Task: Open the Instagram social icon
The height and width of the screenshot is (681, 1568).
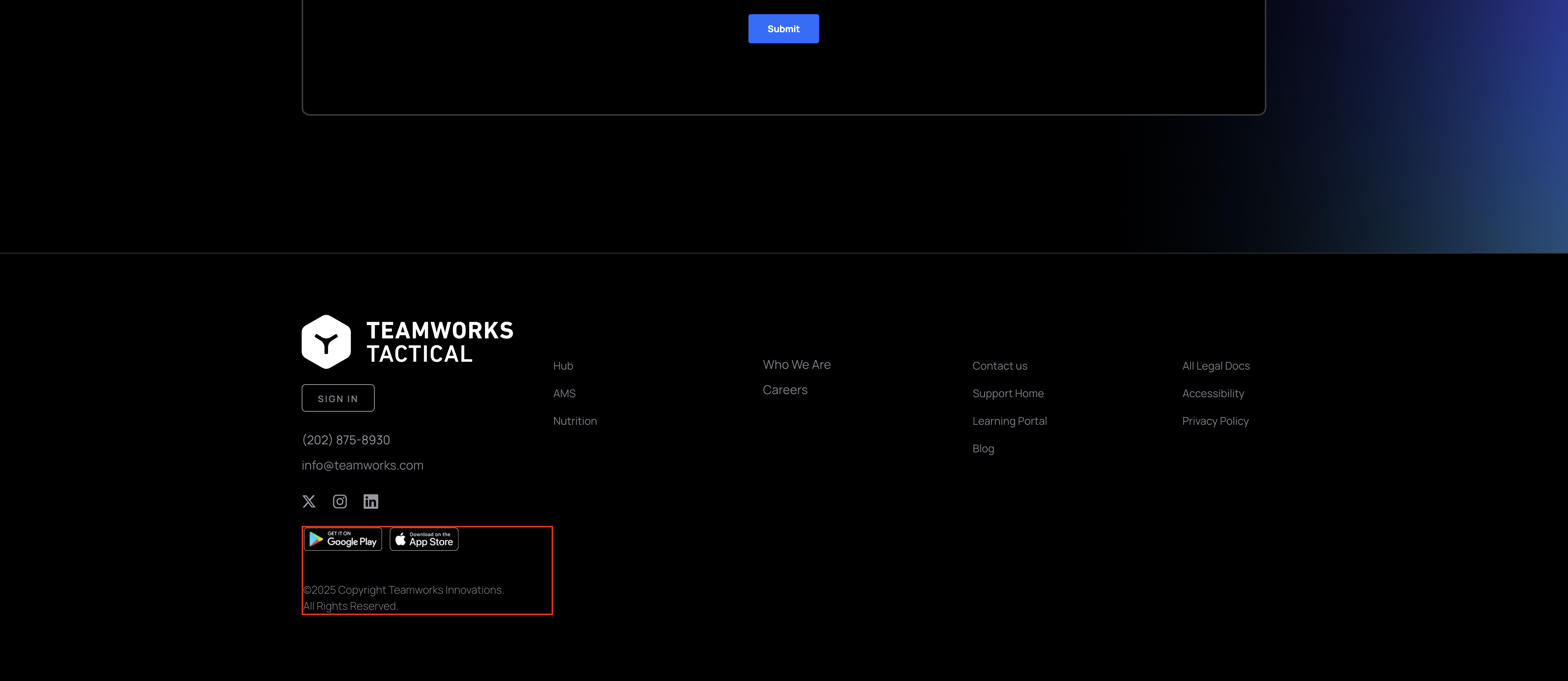Action: click(340, 501)
